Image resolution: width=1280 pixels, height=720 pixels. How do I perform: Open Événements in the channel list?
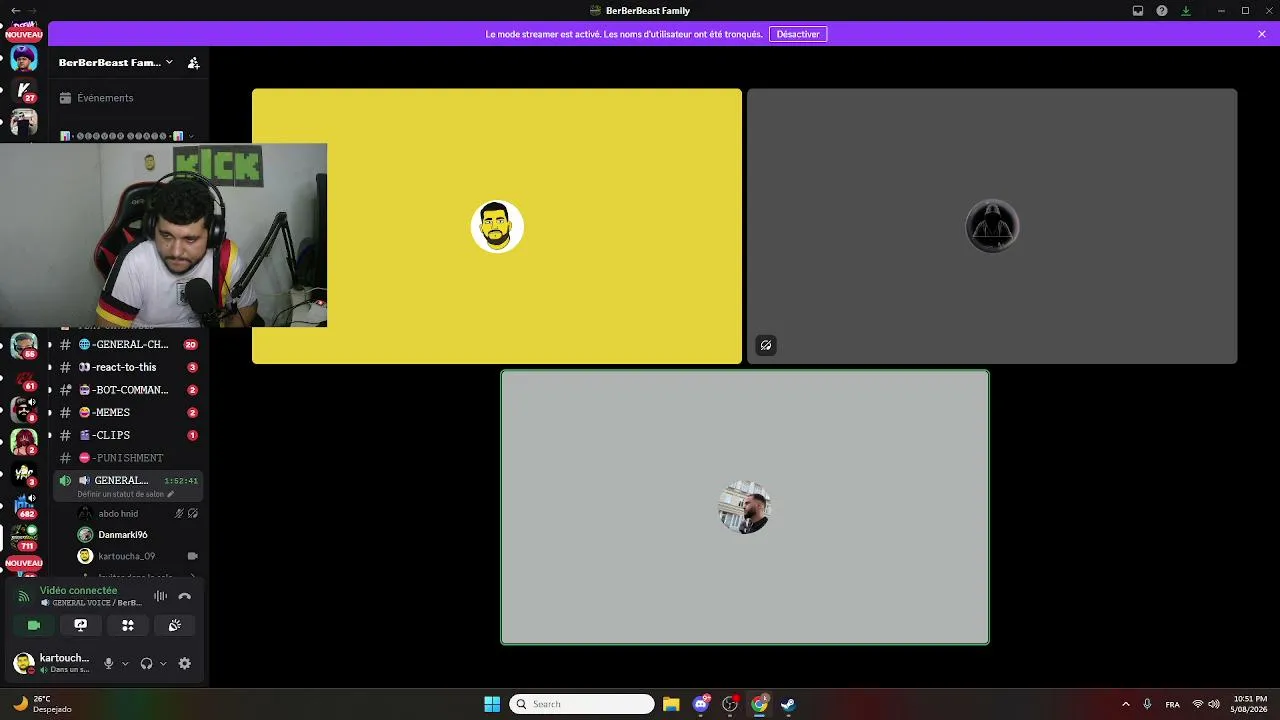[105, 98]
